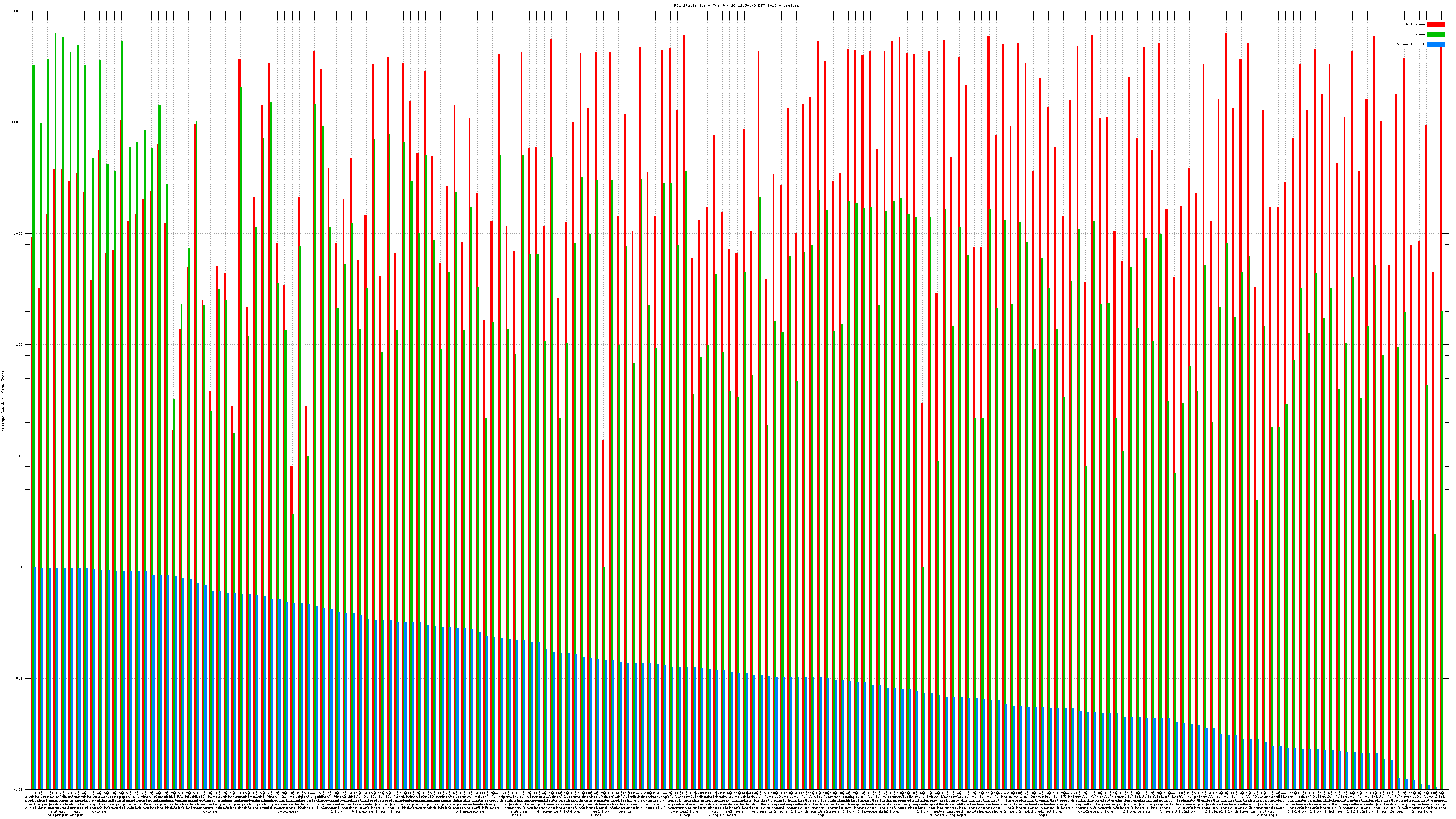Click the 1 y-axis tick label

click(x=22, y=567)
